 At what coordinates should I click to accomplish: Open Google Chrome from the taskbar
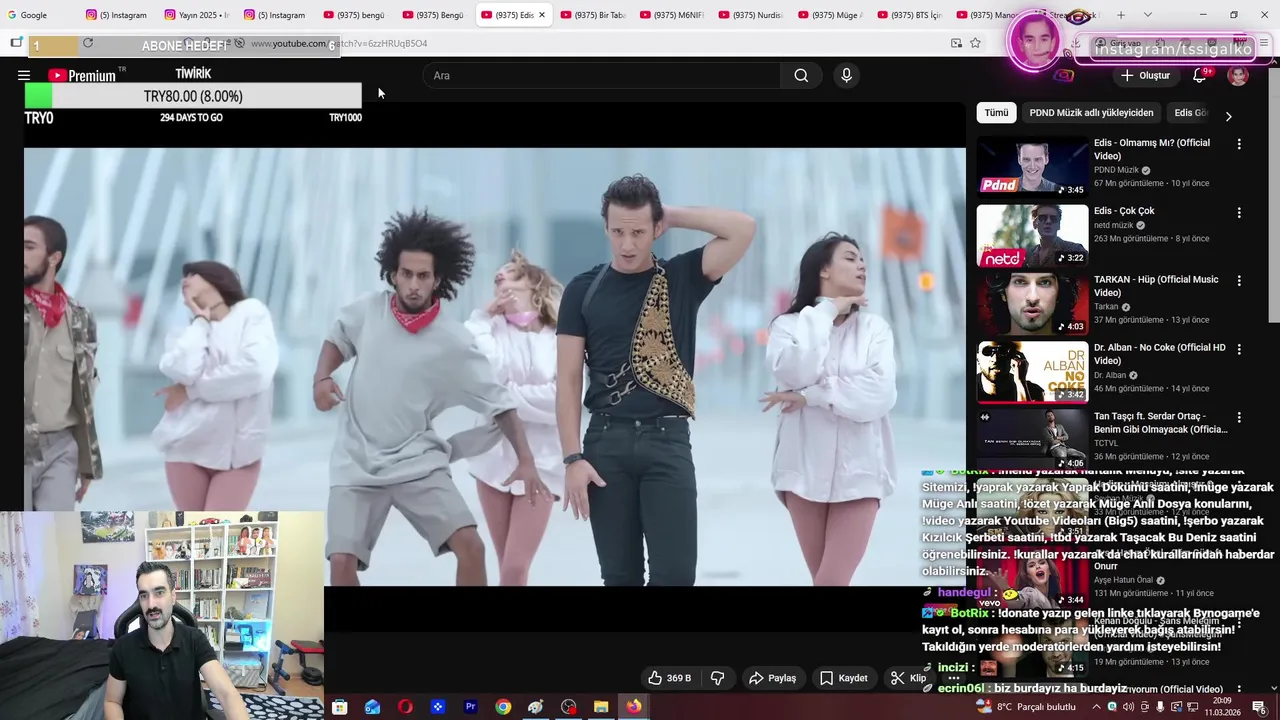[503, 707]
